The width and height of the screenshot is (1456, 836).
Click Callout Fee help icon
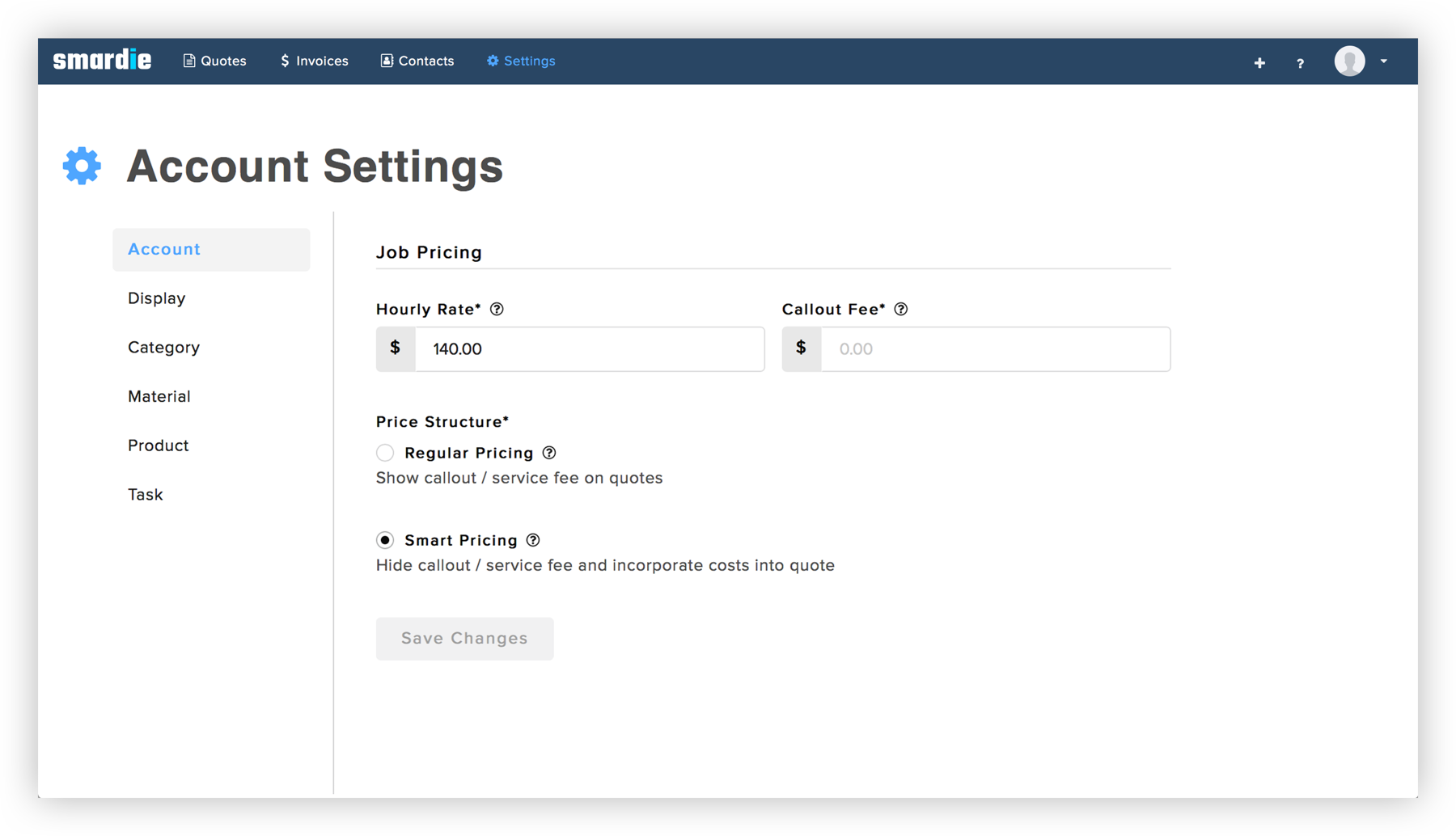(901, 310)
